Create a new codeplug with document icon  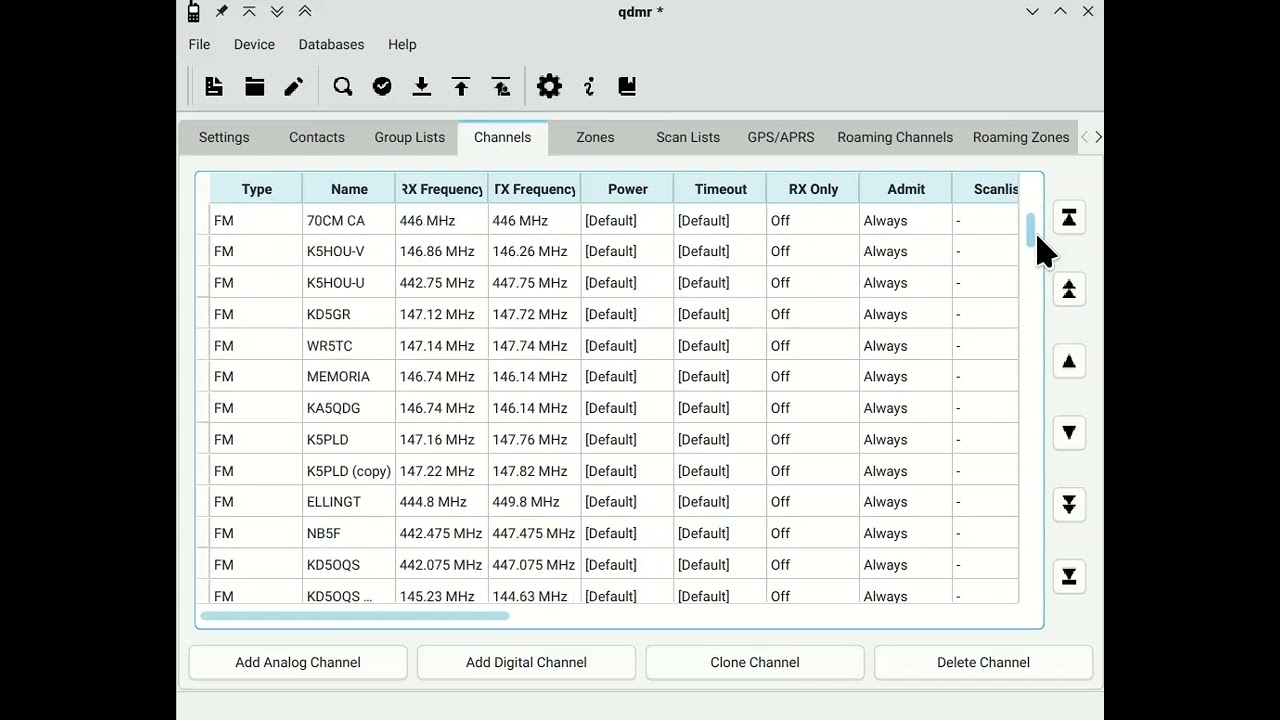click(214, 87)
